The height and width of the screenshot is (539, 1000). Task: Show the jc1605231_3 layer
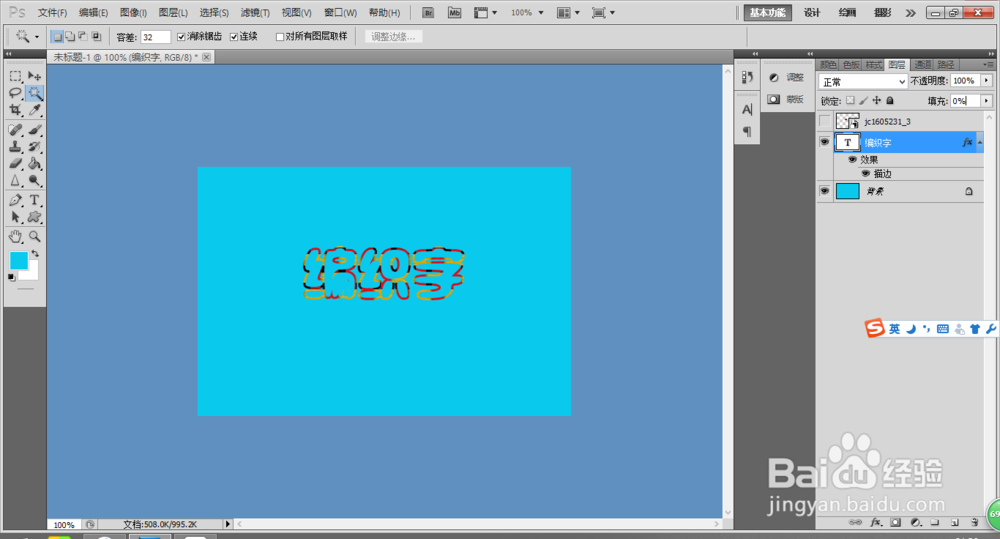(x=825, y=121)
